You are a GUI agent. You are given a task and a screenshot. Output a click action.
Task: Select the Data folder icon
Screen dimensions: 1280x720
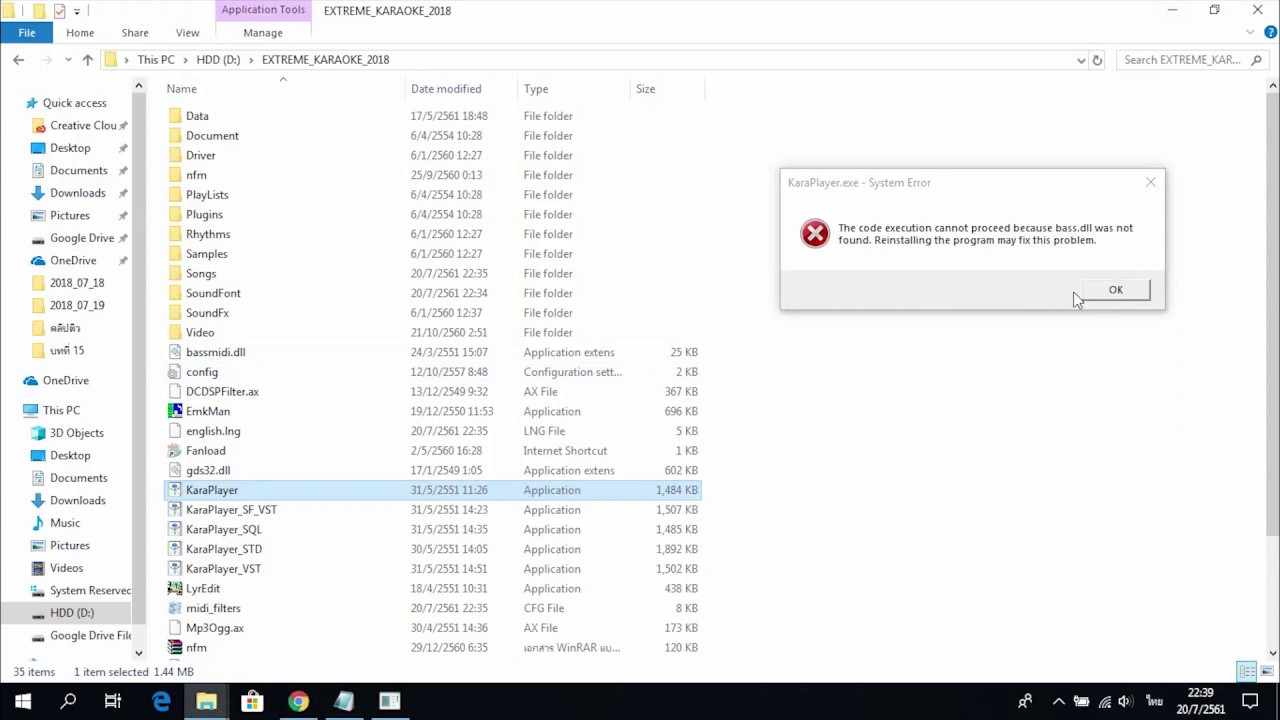tap(175, 116)
